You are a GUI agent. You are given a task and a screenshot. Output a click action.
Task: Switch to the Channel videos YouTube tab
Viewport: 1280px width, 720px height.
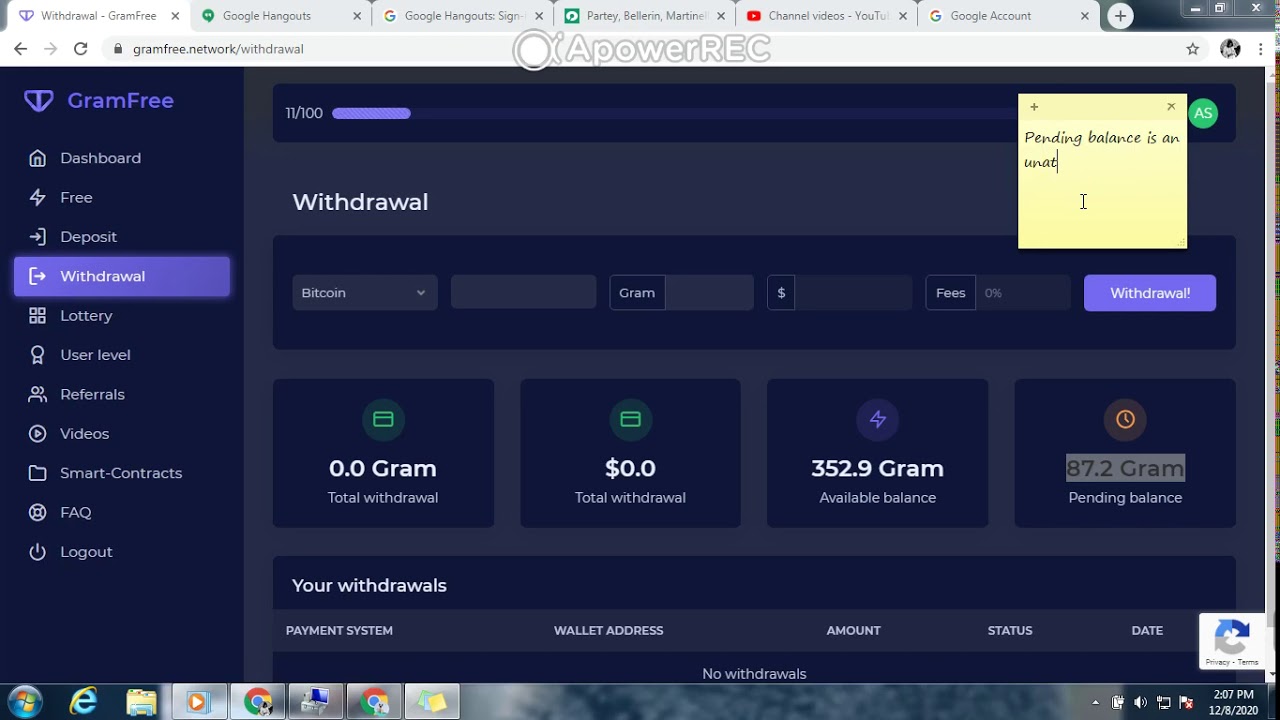point(826,16)
